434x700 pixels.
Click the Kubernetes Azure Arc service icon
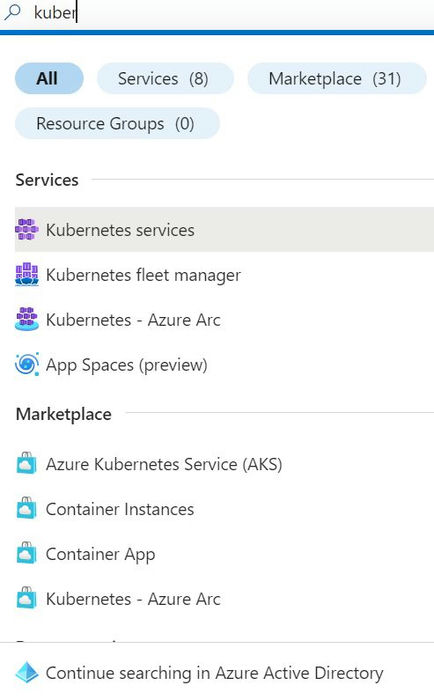27,320
